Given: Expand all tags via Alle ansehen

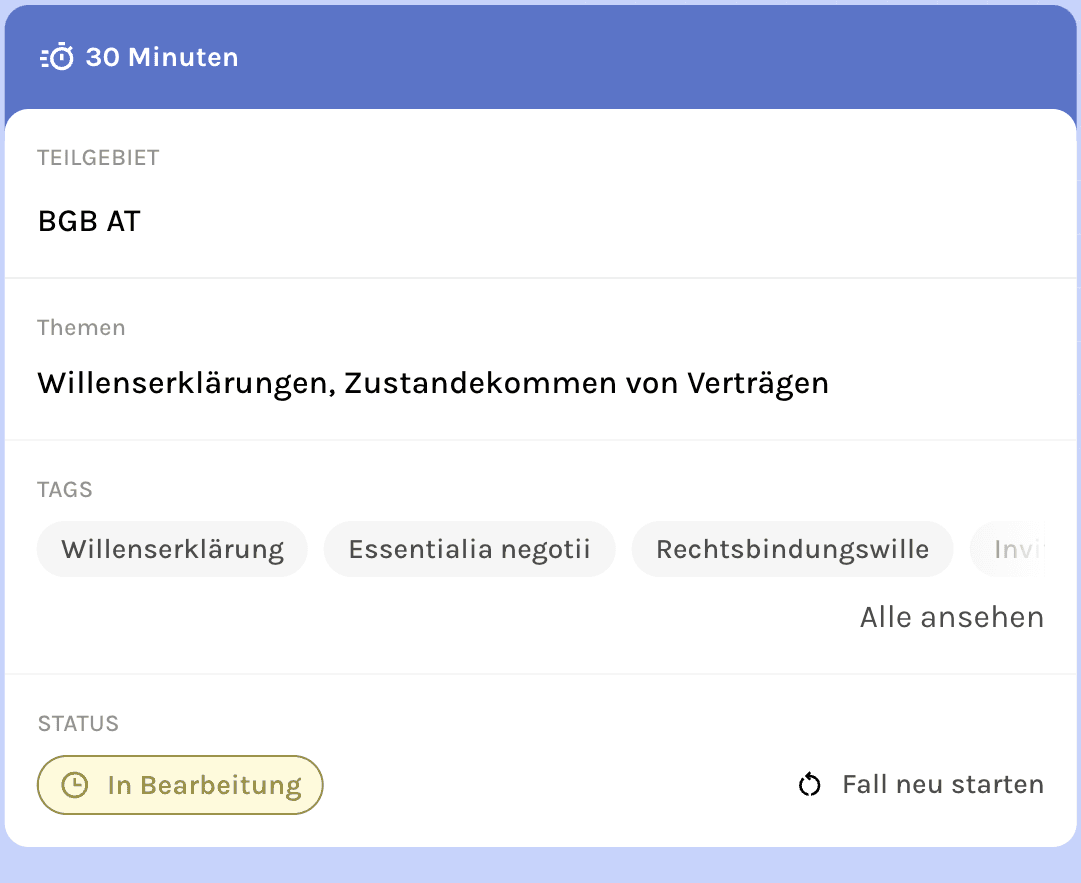Looking at the screenshot, I should coord(951,617).
